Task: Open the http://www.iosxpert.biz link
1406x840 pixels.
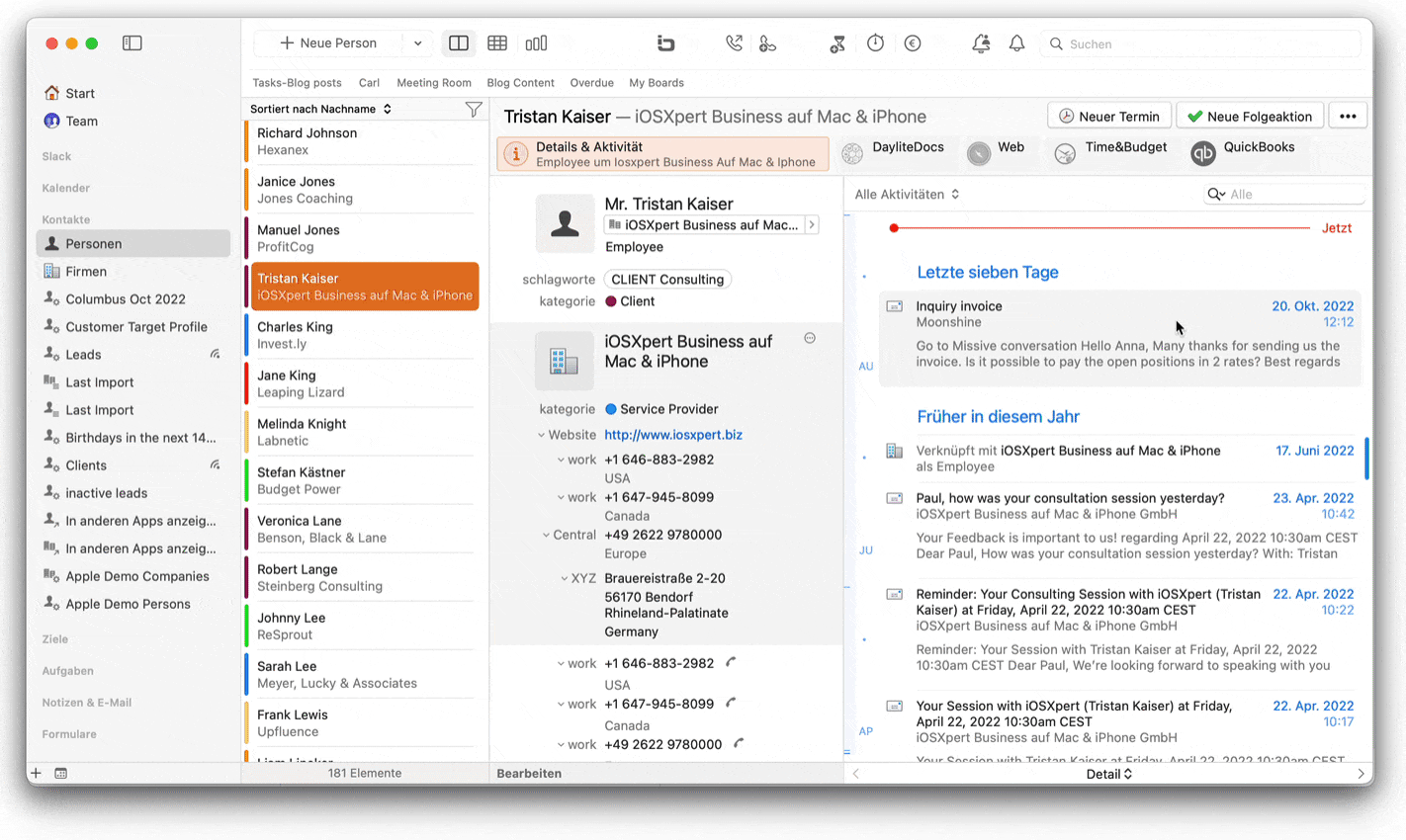Action: coord(673,435)
